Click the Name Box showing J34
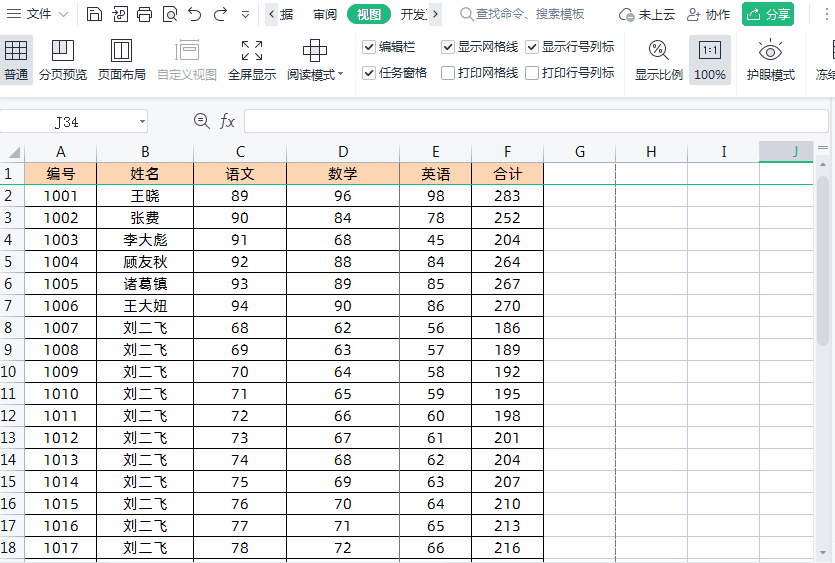 [68, 122]
